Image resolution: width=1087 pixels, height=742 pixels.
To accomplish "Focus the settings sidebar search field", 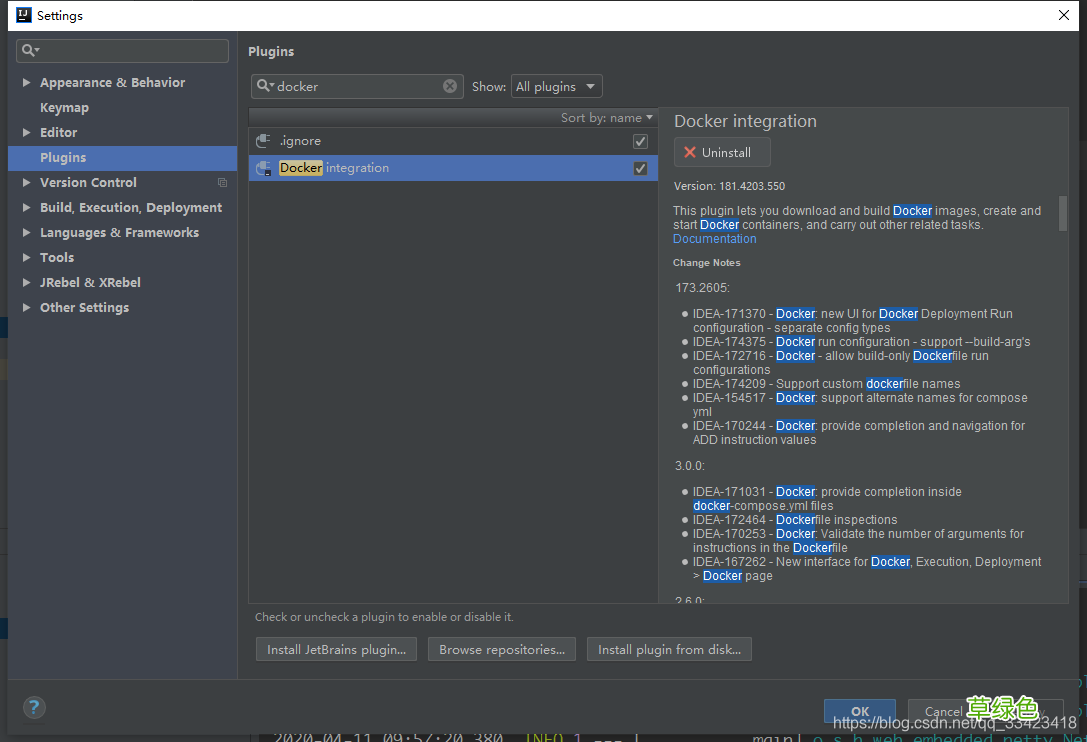I will (x=122, y=51).
